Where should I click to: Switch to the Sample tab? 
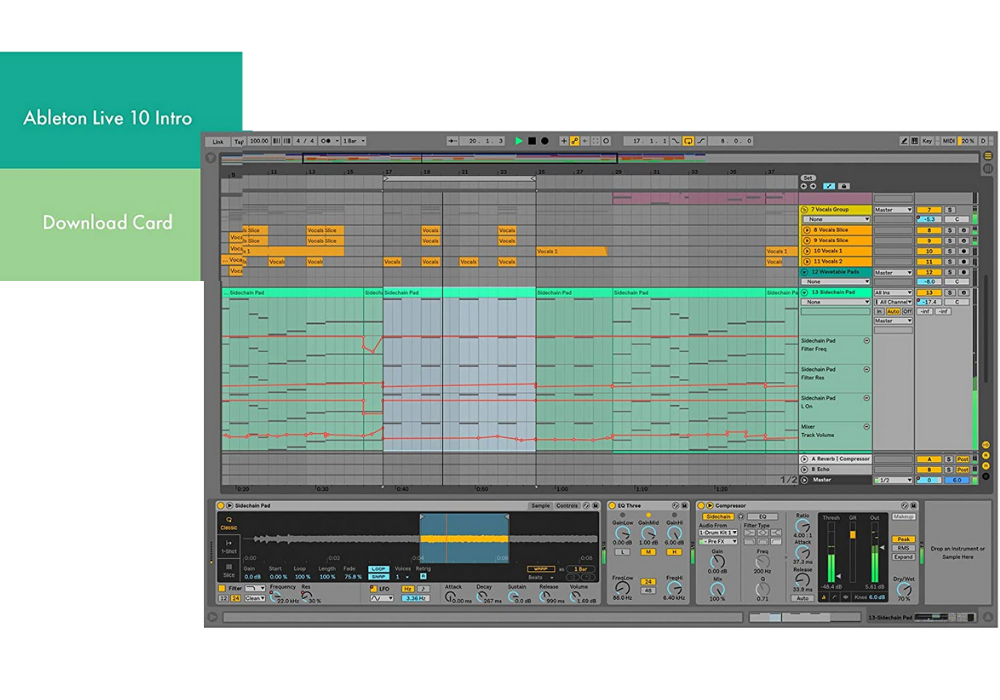click(x=540, y=506)
